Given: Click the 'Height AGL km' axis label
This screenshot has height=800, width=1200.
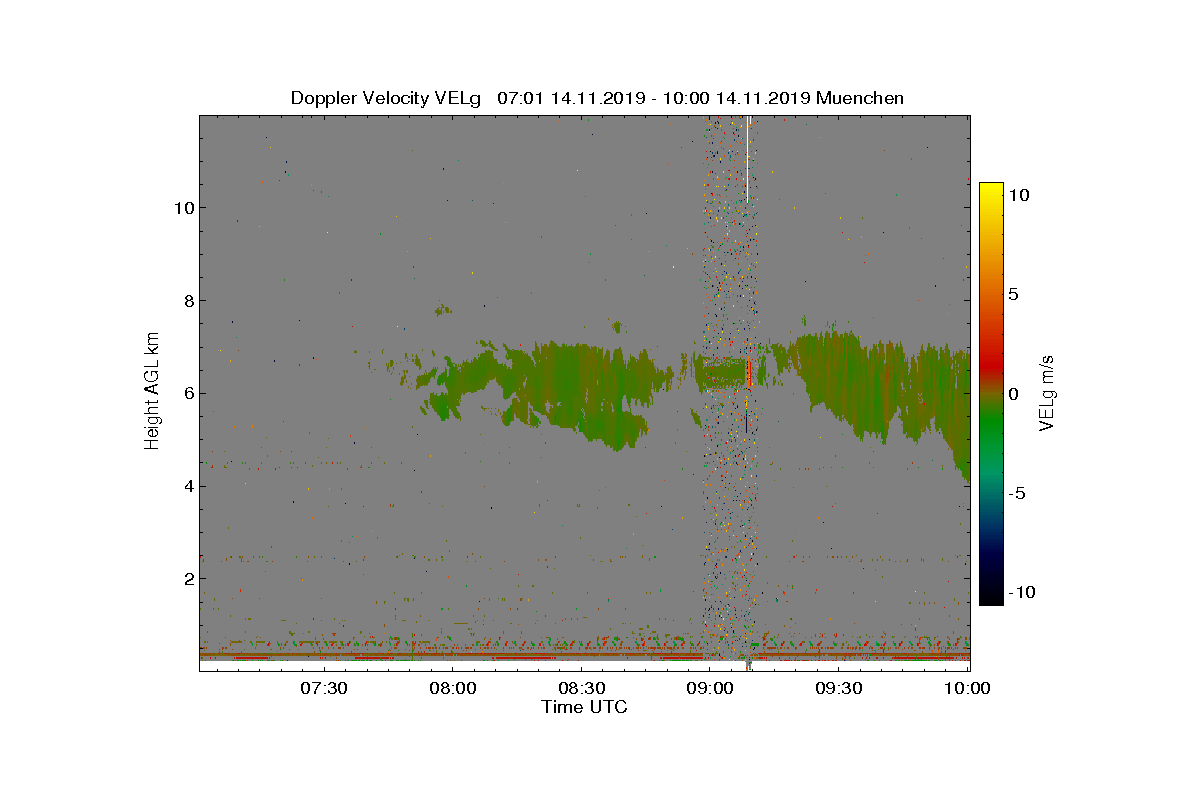Looking at the screenshot, I should click(x=152, y=393).
